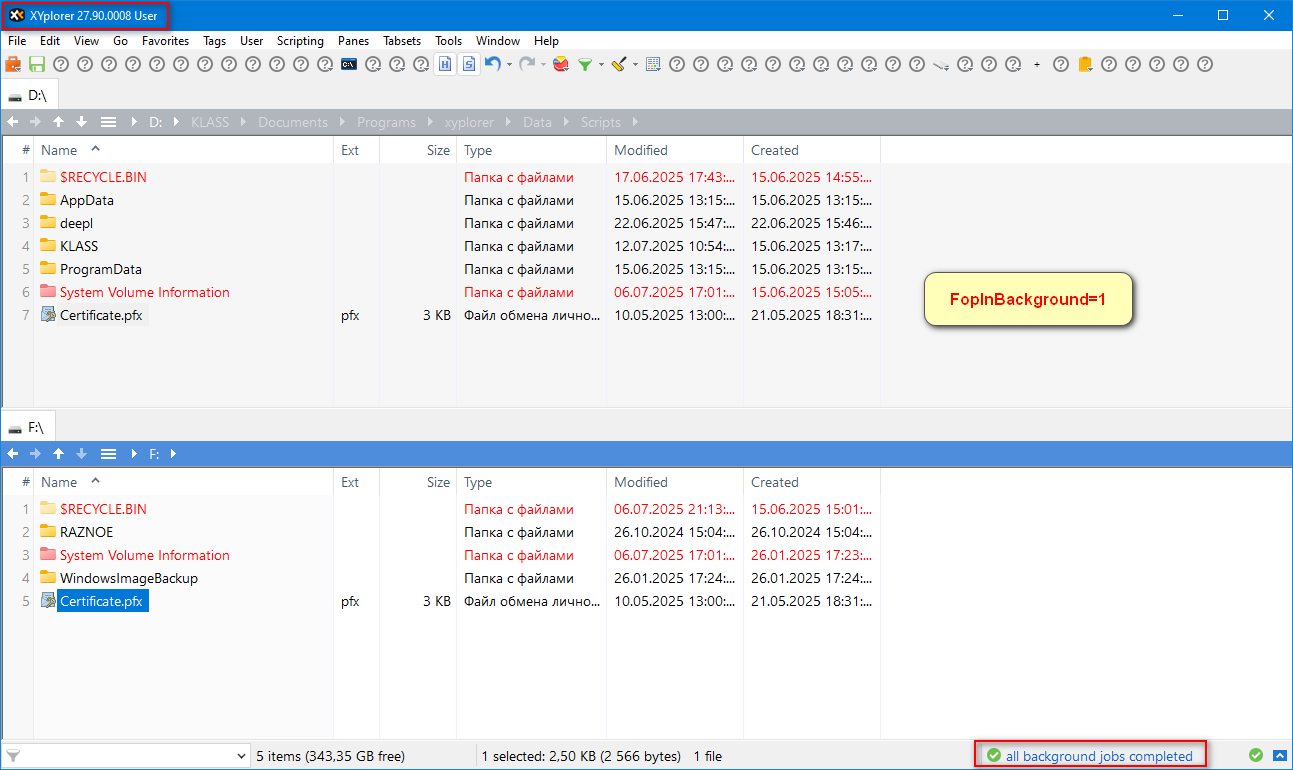Open the Tools menu
This screenshot has height=770, width=1293.
[448, 41]
